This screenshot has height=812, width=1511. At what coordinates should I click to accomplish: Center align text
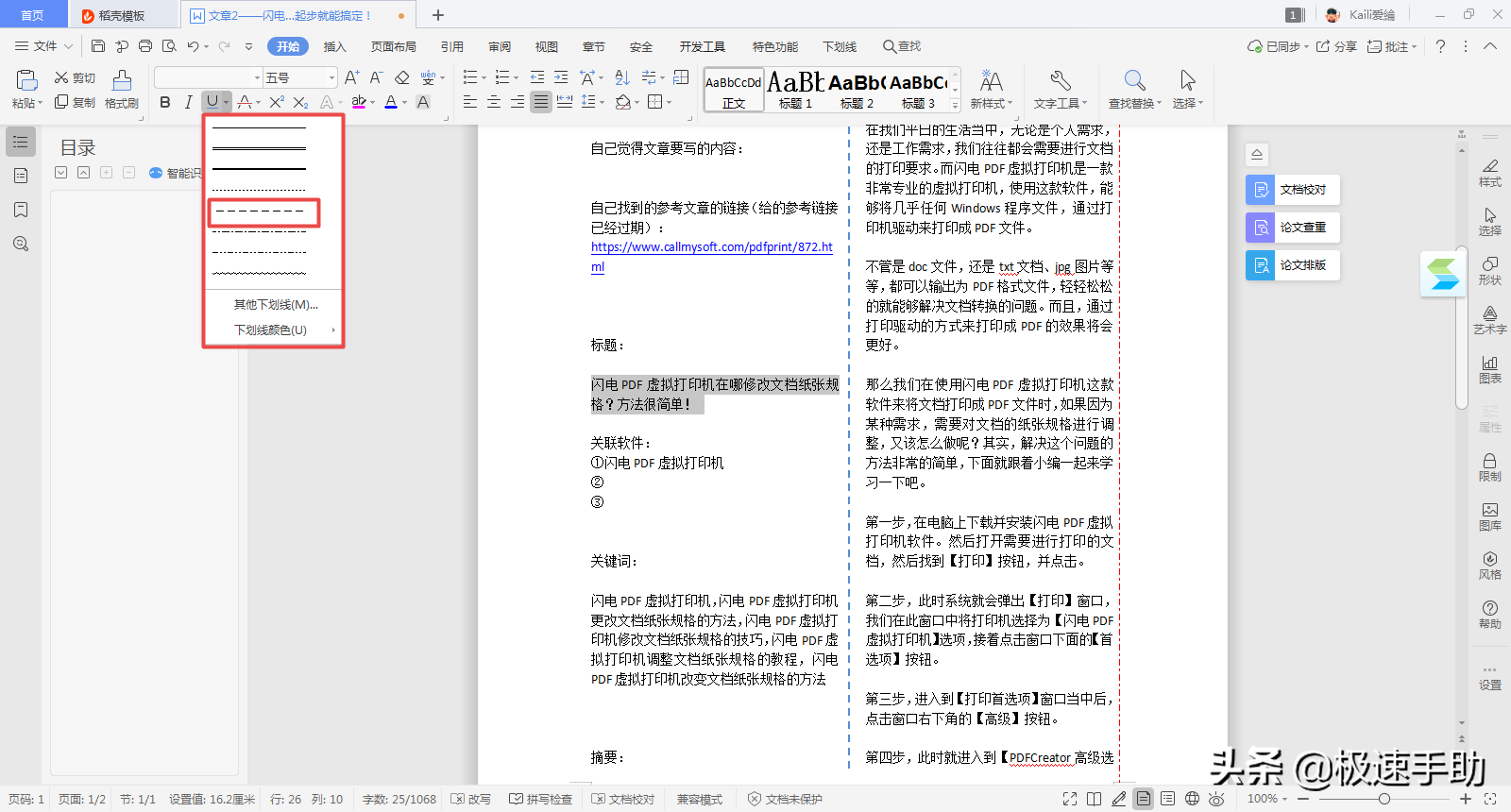(494, 102)
